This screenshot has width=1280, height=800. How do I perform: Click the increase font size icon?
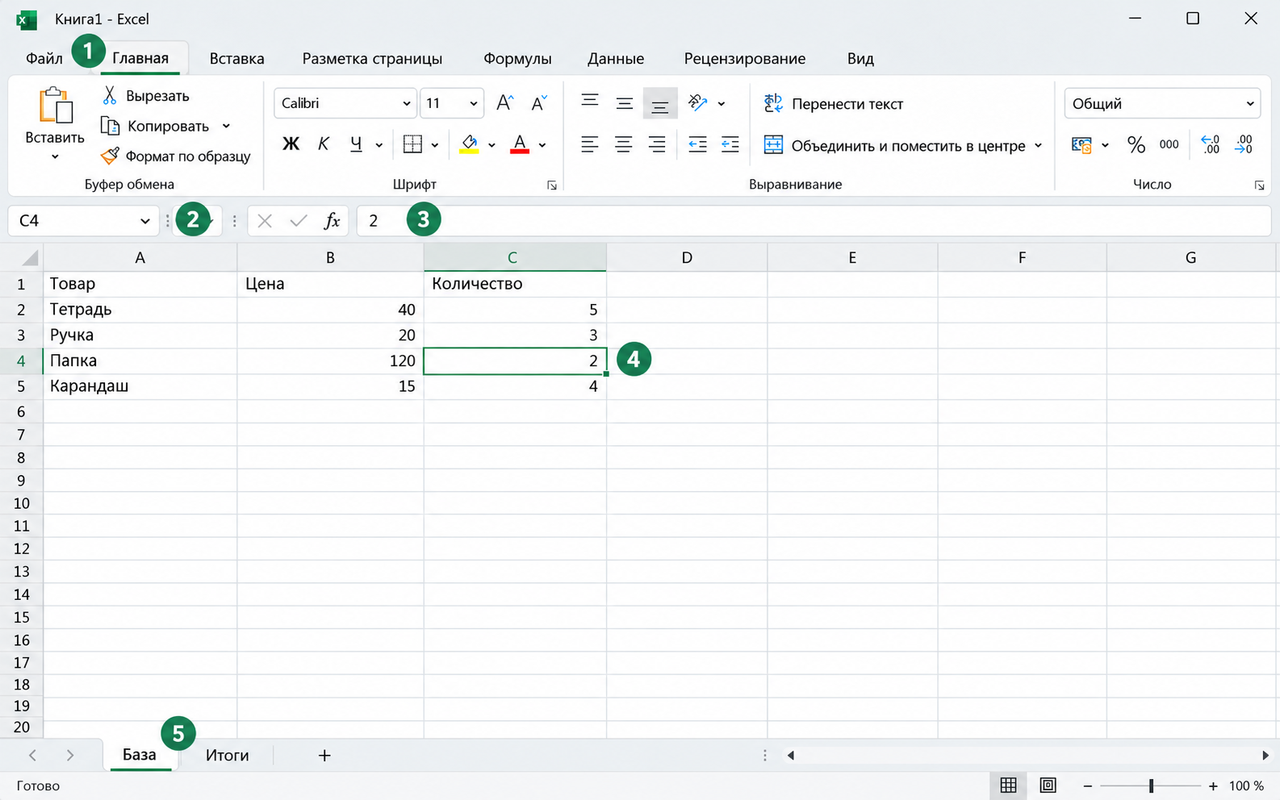(505, 103)
